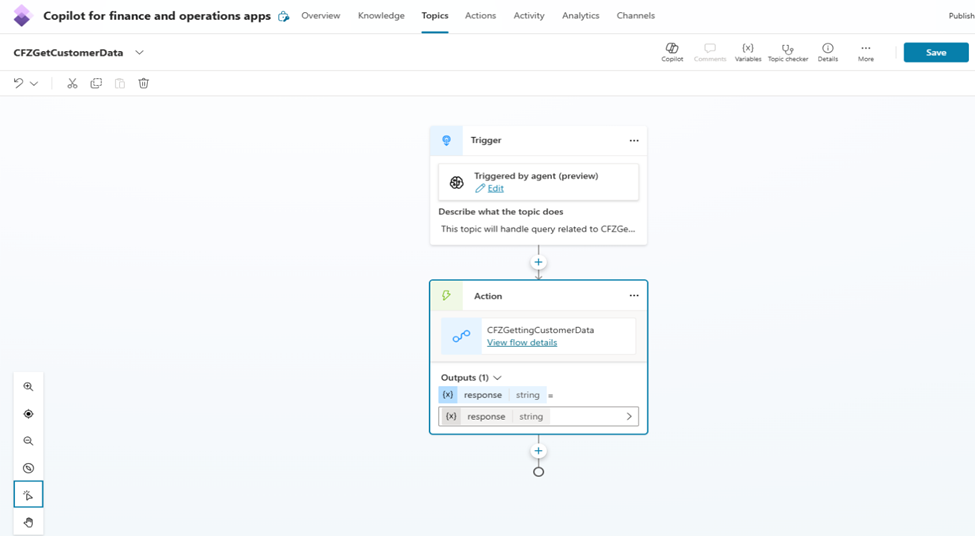Click the Copilot Studio purple logo icon
This screenshot has width=975, height=536.
click(22, 16)
